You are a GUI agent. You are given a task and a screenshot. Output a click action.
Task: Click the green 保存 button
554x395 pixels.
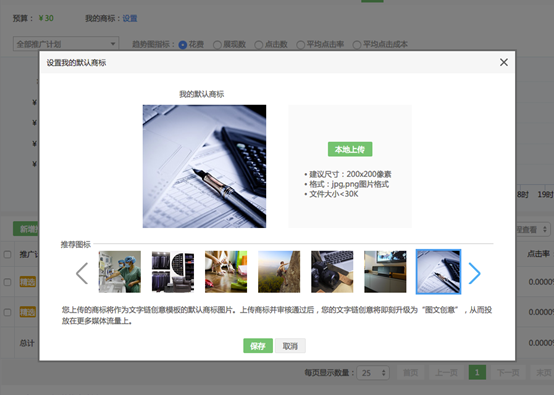click(x=258, y=346)
